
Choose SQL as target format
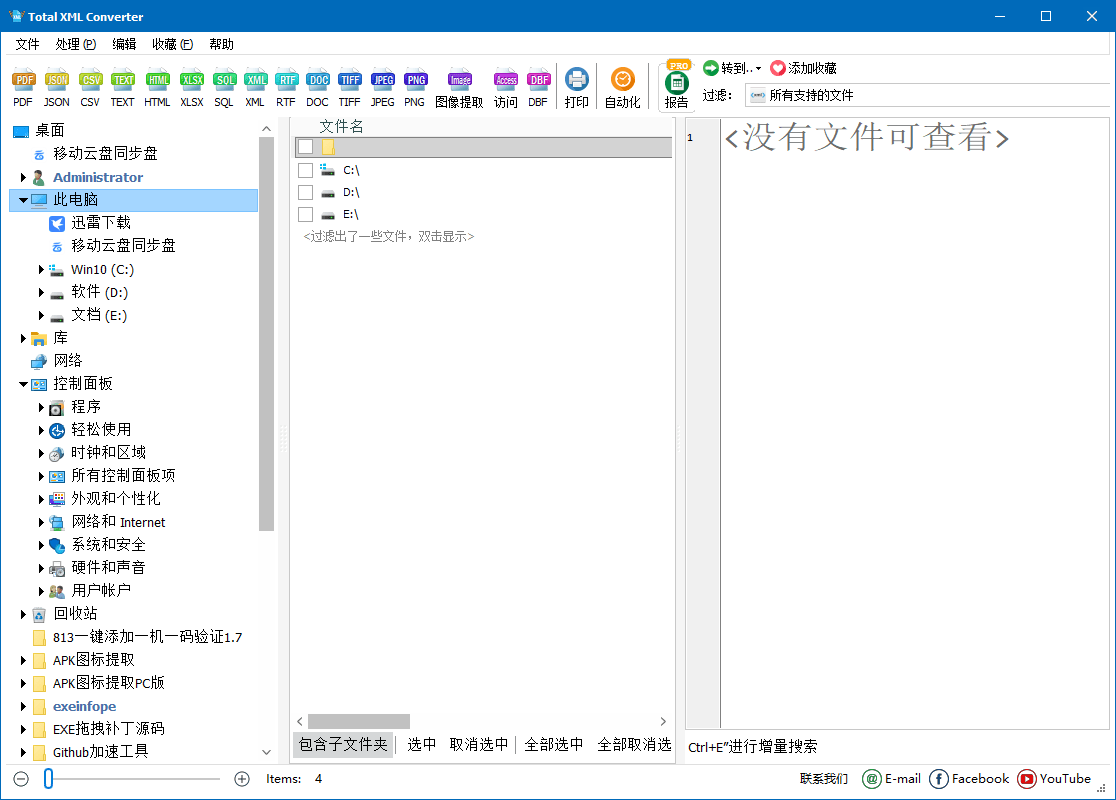224,88
